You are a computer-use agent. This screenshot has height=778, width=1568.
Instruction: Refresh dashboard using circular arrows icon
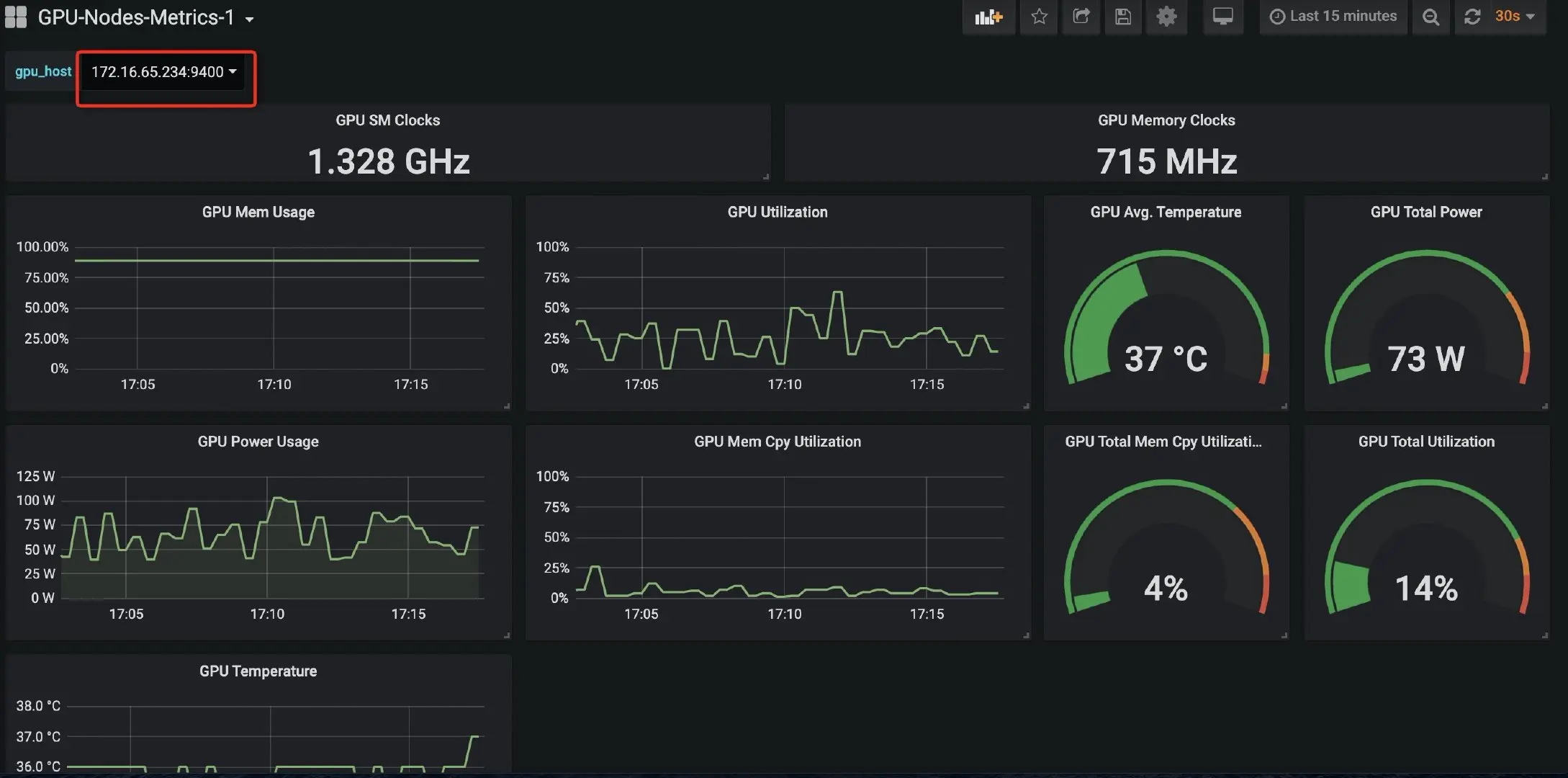(1472, 17)
